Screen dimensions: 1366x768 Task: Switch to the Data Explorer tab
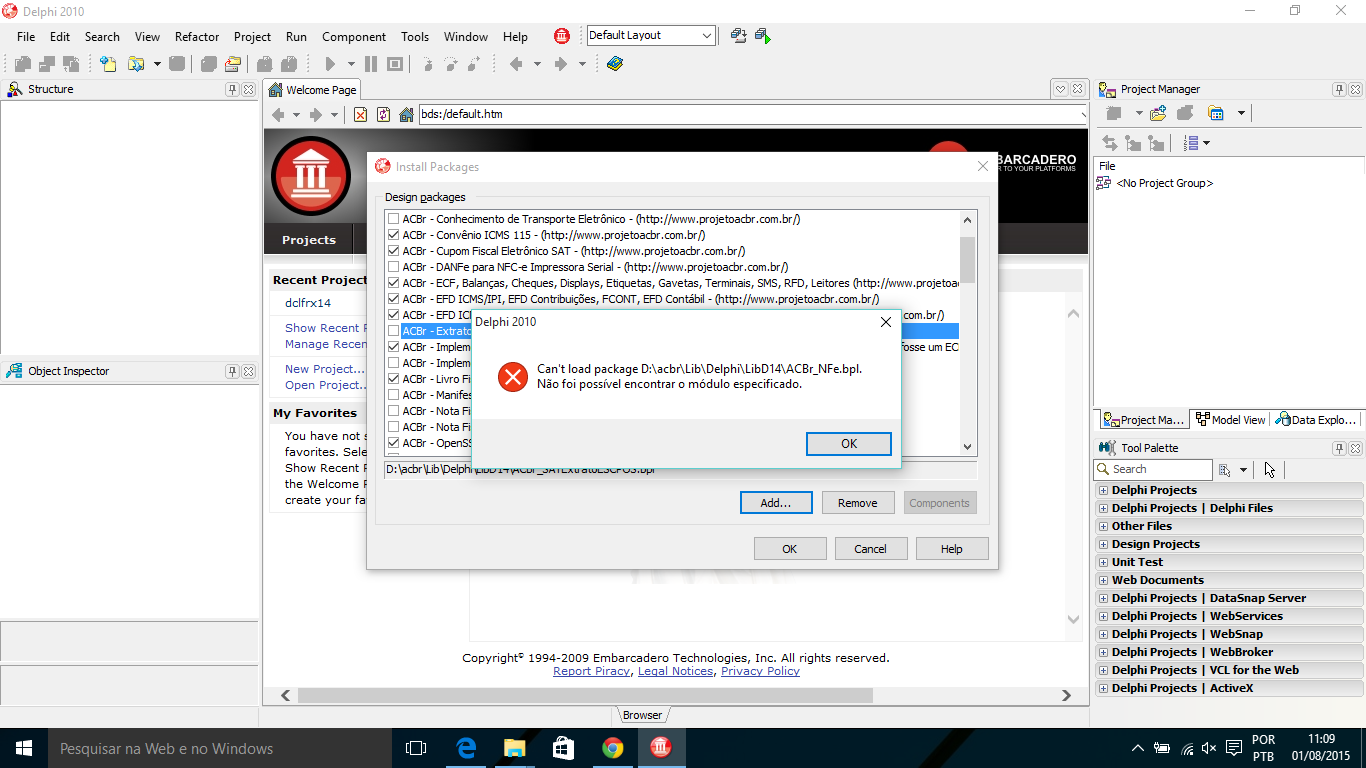pyautogui.click(x=1316, y=420)
